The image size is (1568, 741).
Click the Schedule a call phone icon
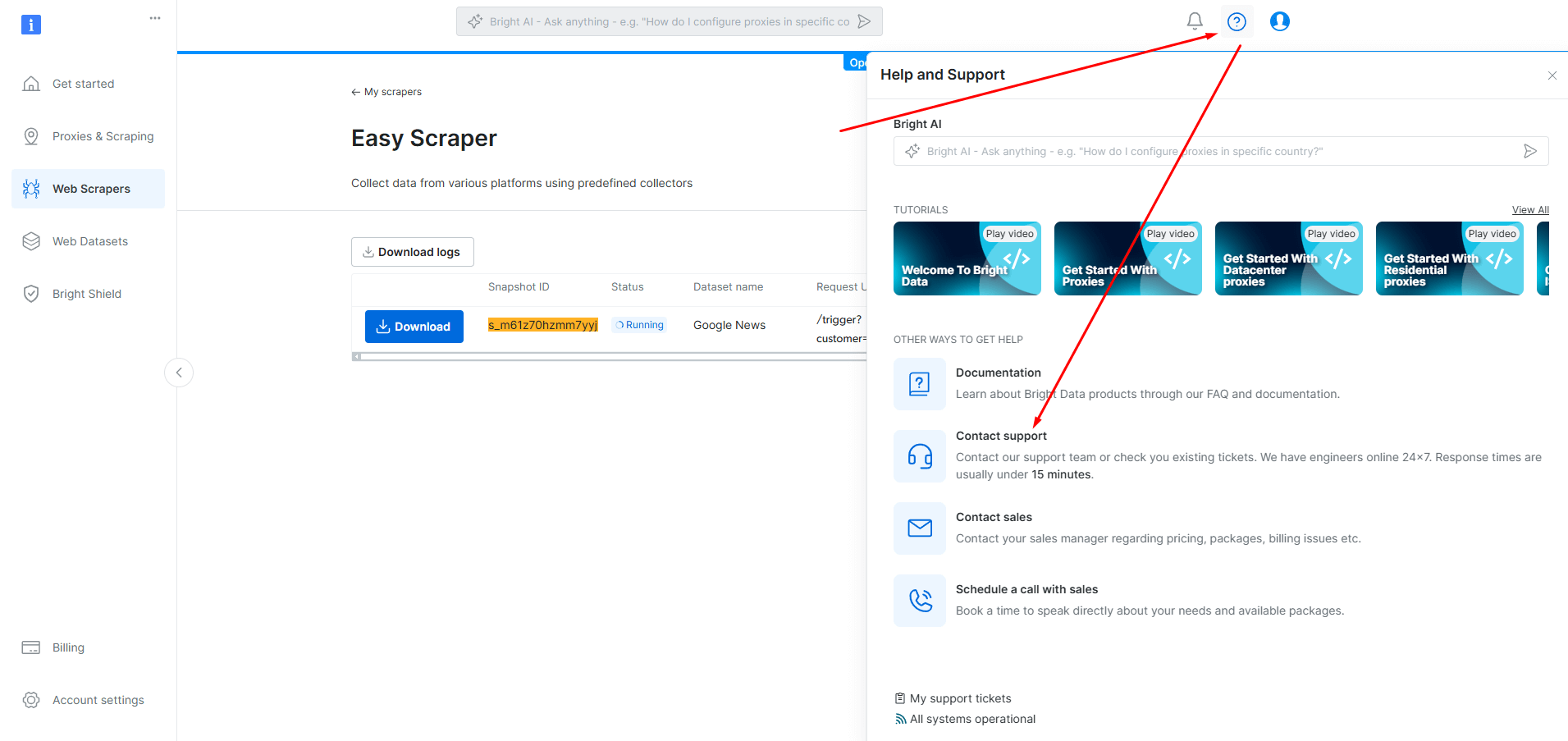[920, 601]
